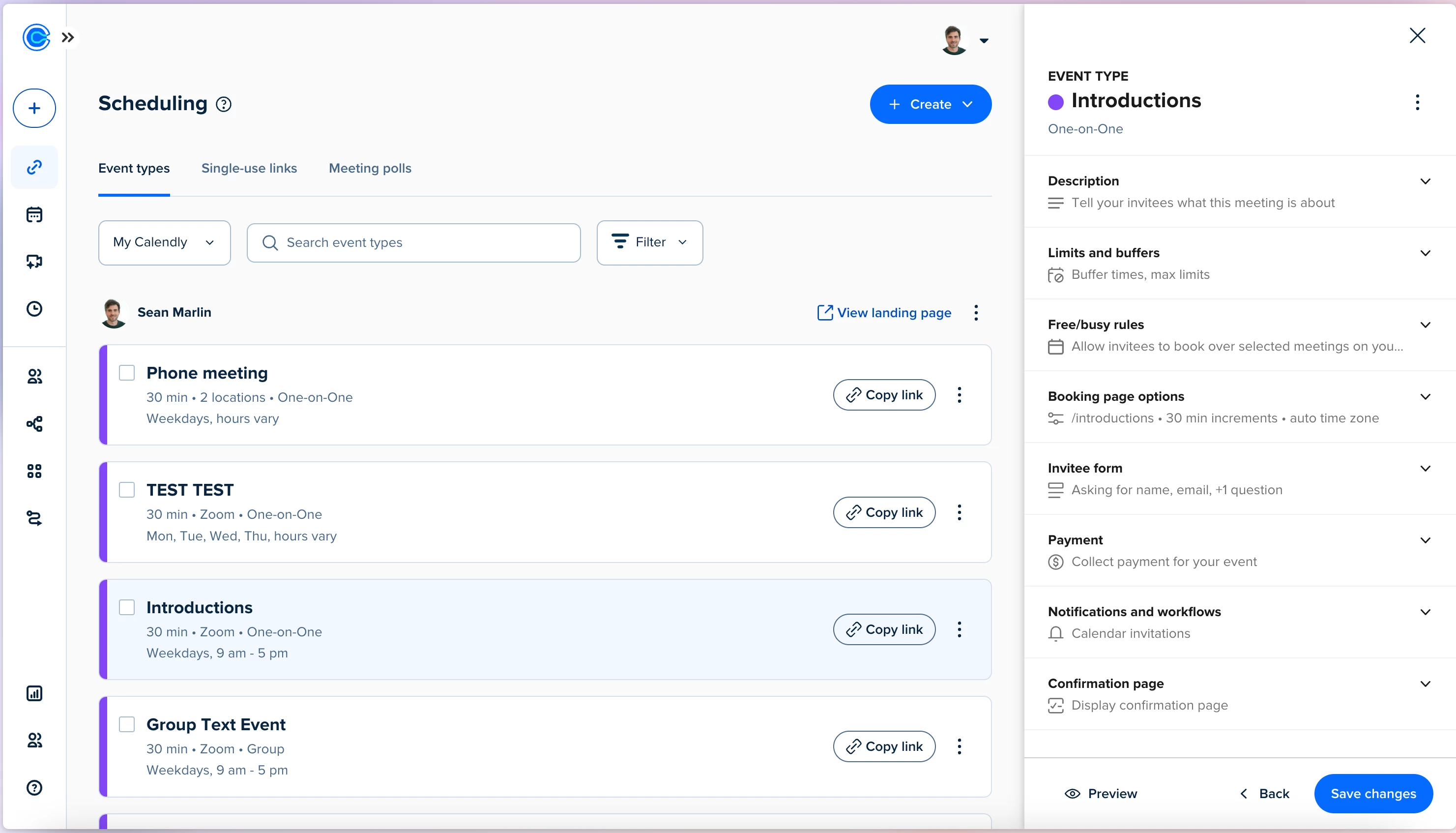Open the Group Text Event title

click(x=216, y=724)
